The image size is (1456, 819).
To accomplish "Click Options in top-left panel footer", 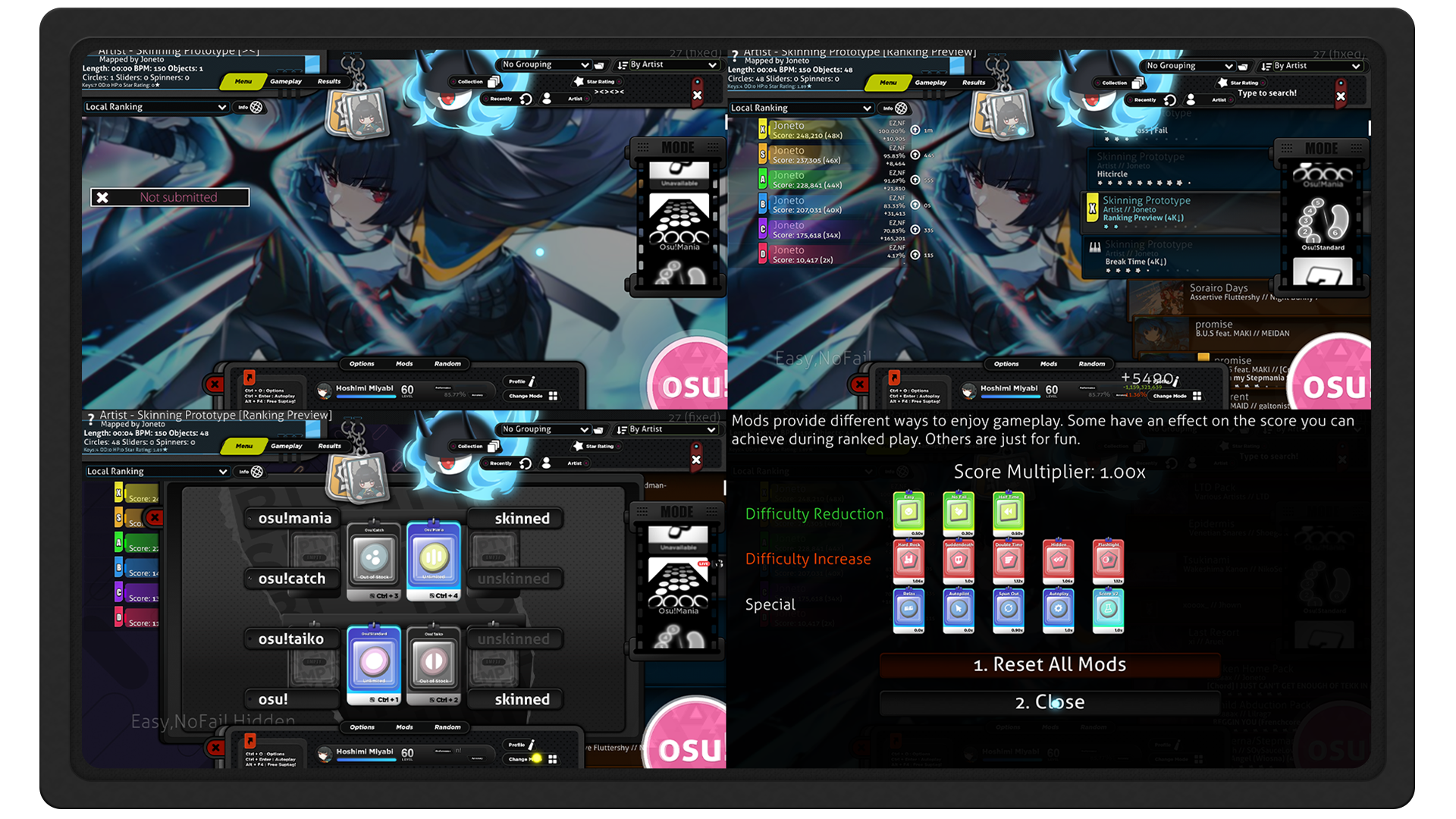I will point(362,364).
